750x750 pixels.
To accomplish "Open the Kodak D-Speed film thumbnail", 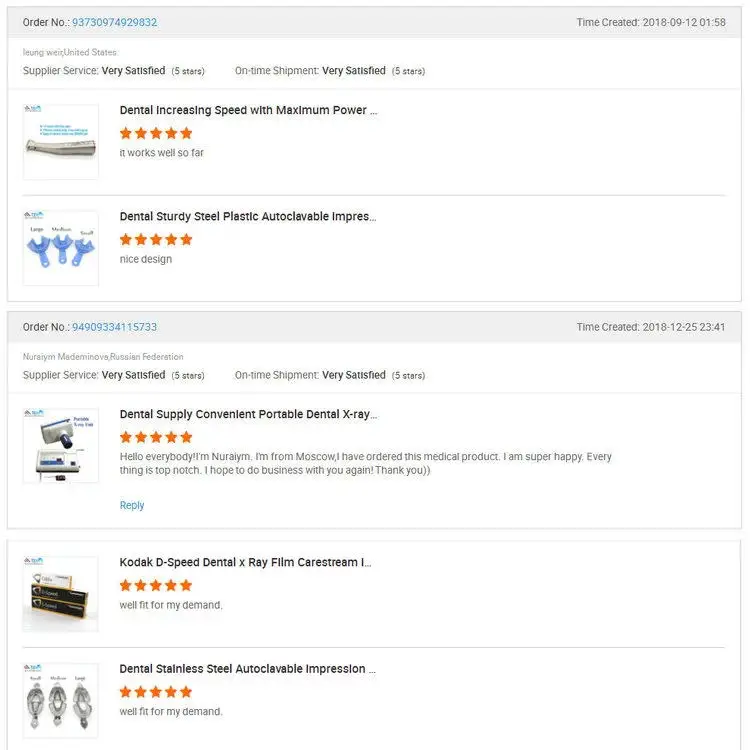I will pos(61,594).
